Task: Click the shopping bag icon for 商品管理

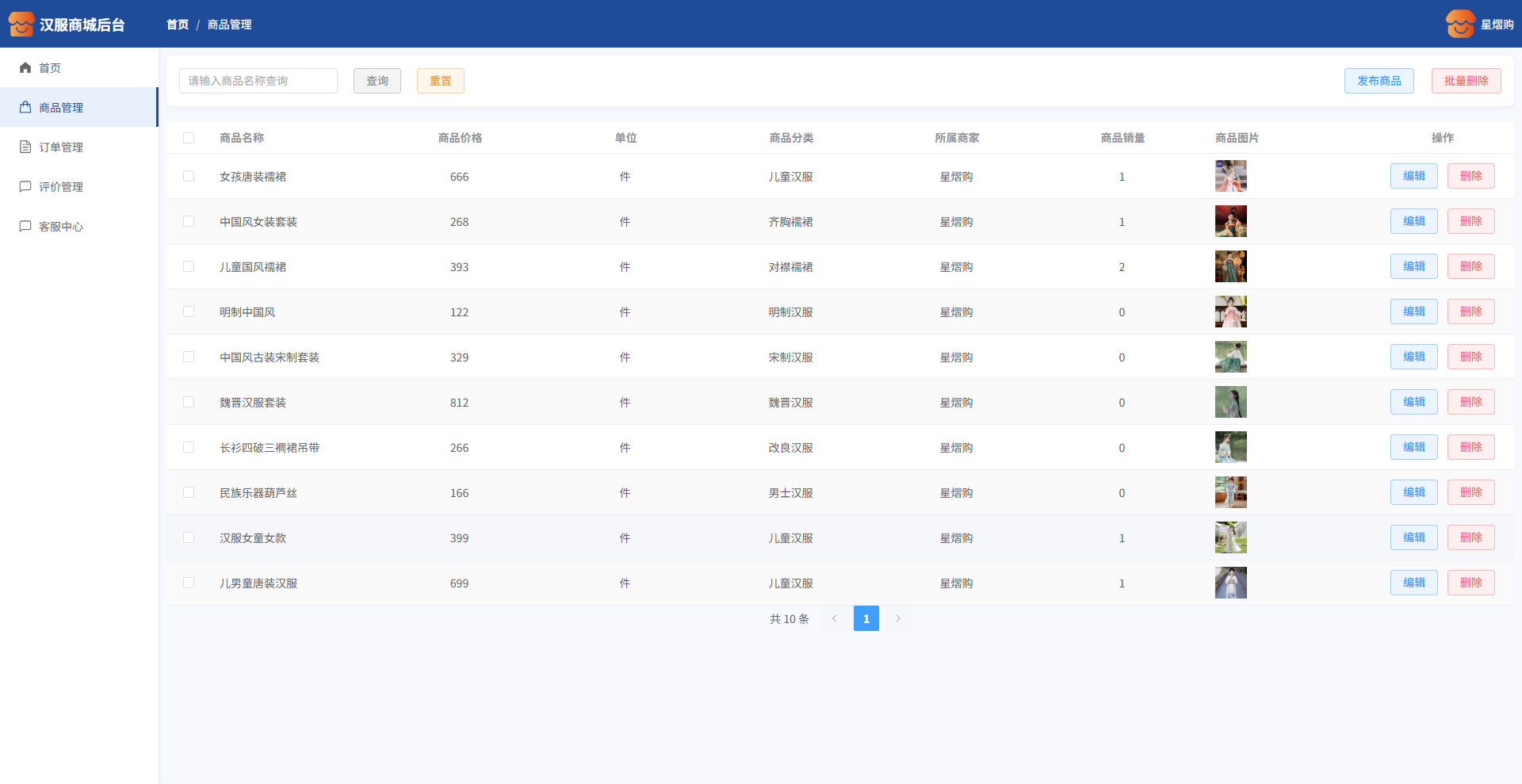Action: [25, 108]
